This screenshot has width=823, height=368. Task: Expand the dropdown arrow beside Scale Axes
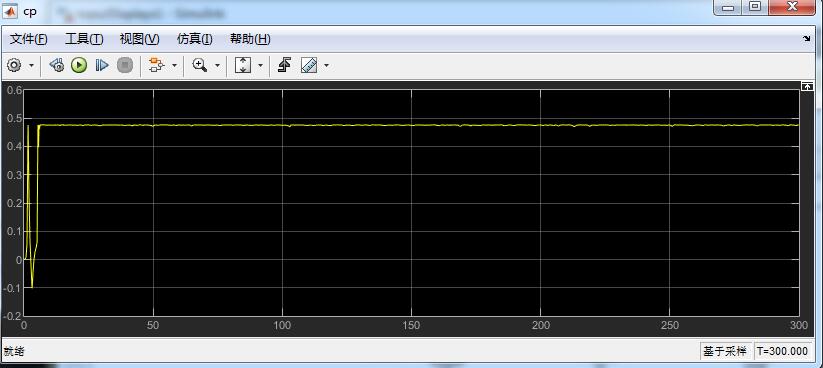click(x=260, y=66)
